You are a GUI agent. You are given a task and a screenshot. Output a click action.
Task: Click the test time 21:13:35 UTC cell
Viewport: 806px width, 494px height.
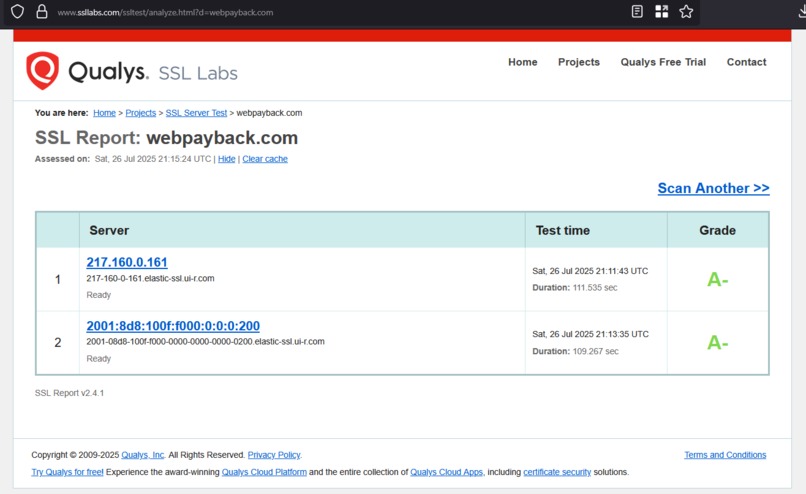pyautogui.click(x=591, y=334)
